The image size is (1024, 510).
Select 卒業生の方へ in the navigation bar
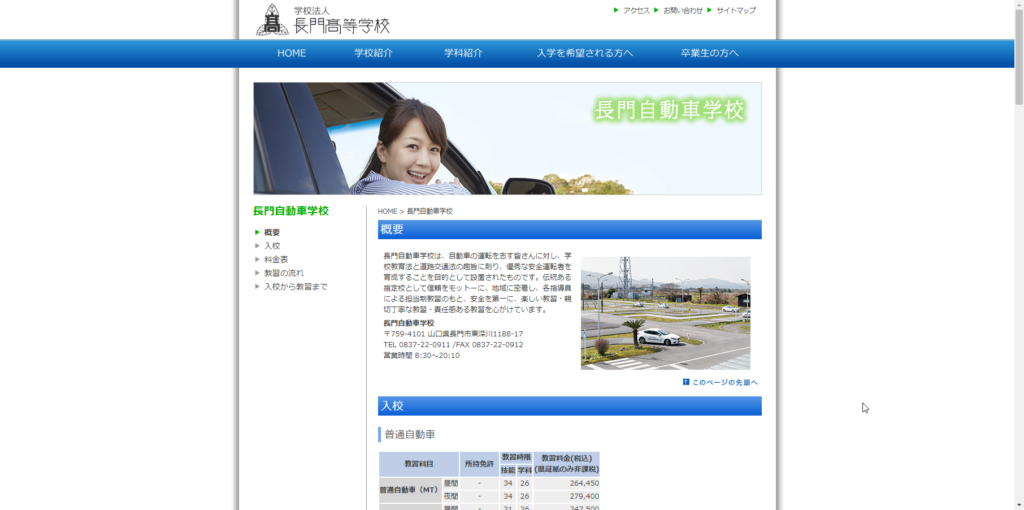tap(710, 54)
